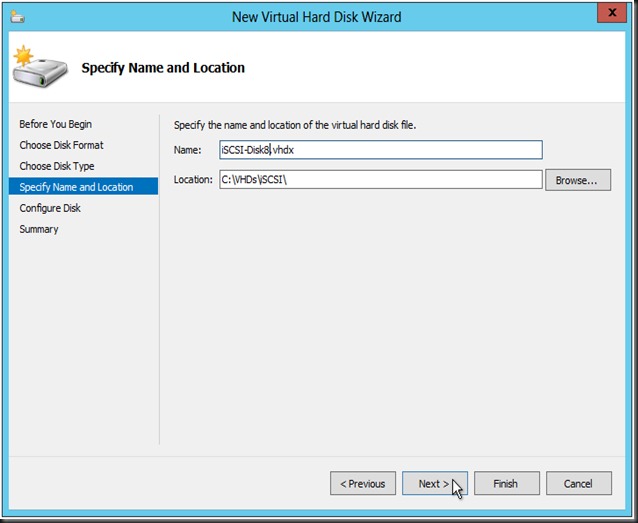This screenshot has height=523, width=638.
Task: Open the Summary step
Action: tap(39, 229)
